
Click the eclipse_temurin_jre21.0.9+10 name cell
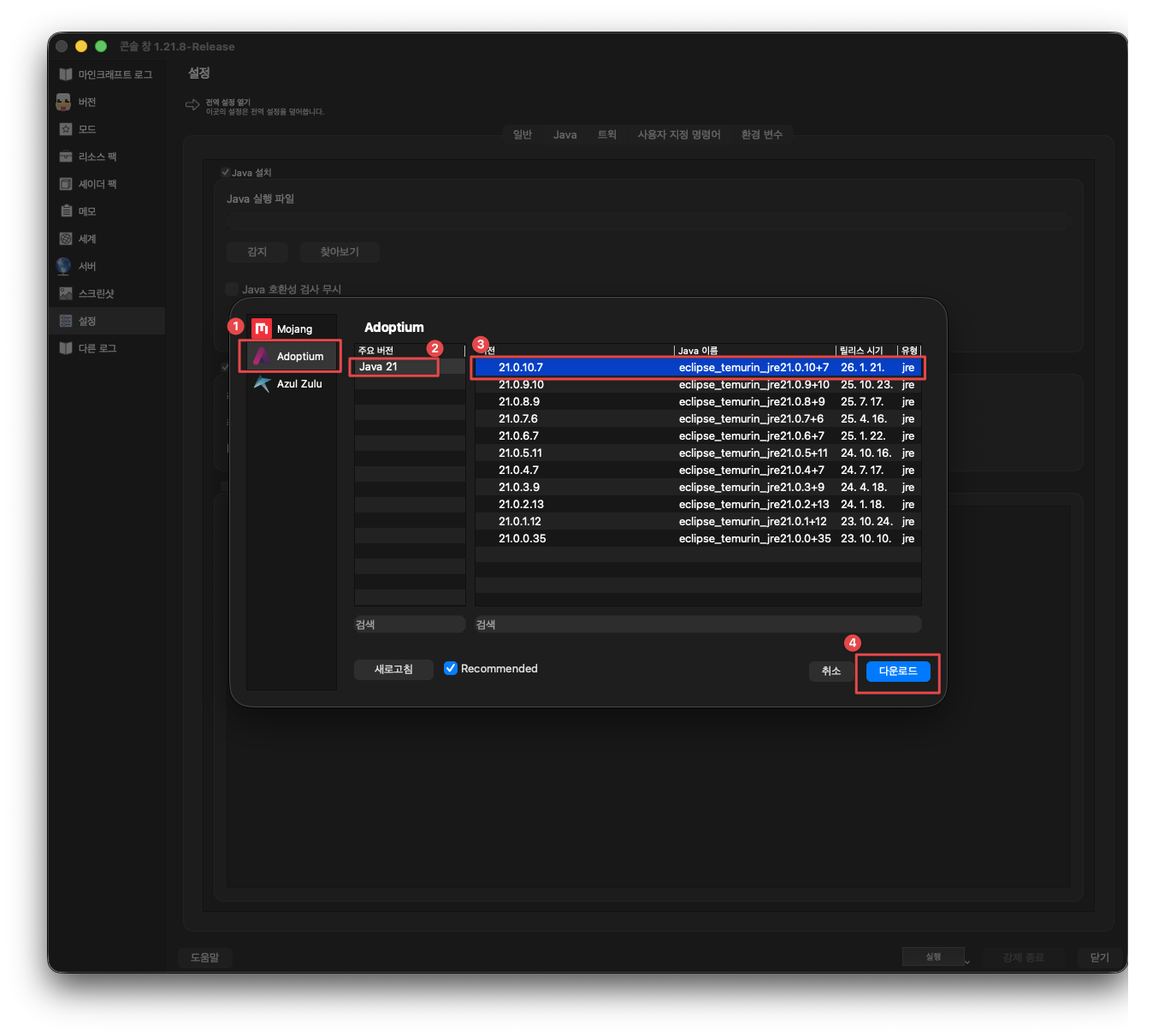(754, 384)
